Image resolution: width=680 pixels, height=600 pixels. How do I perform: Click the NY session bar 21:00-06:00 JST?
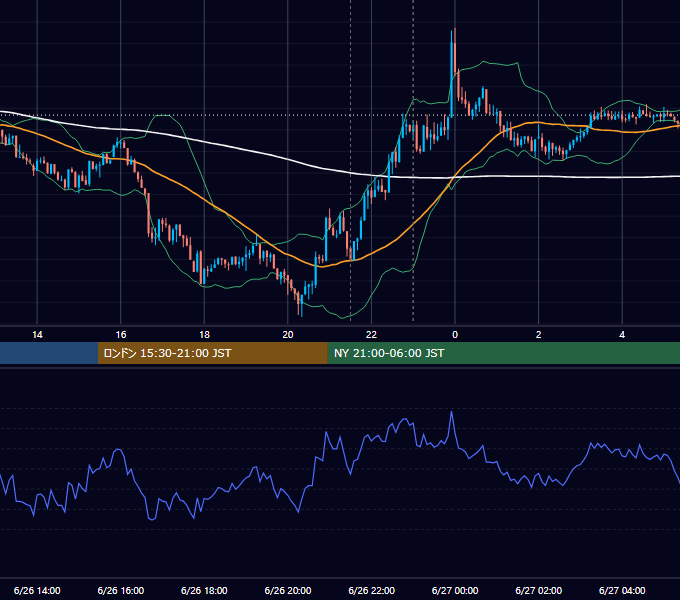pyautogui.click(x=503, y=353)
